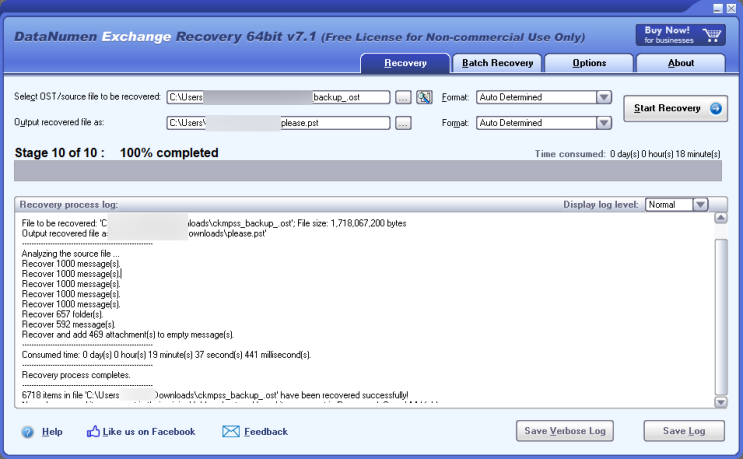Image resolution: width=743 pixels, height=459 pixels.
Task: Browse for the source OST file
Action: pos(403,98)
